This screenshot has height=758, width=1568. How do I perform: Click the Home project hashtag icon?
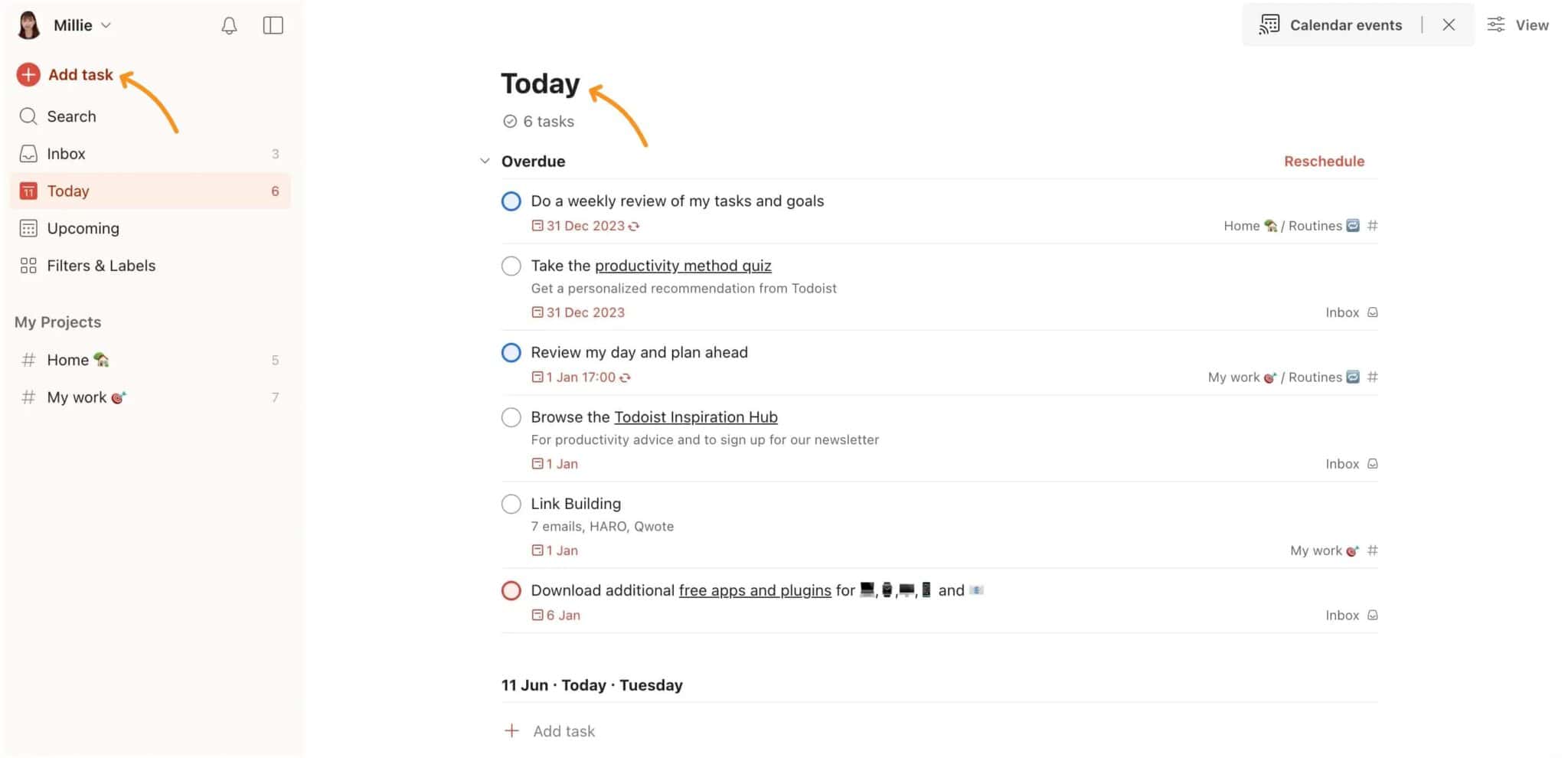(x=28, y=359)
